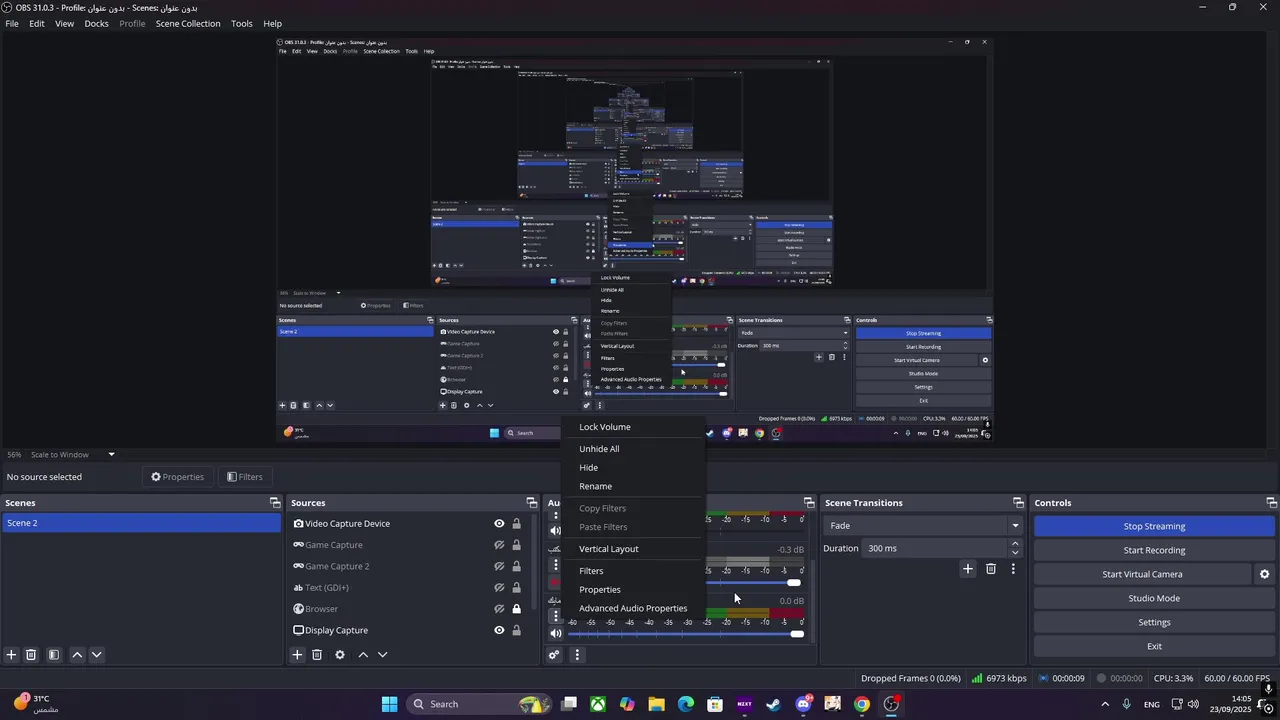Show the Game Capture 2 source
1280x720 pixels.
pos(499,566)
